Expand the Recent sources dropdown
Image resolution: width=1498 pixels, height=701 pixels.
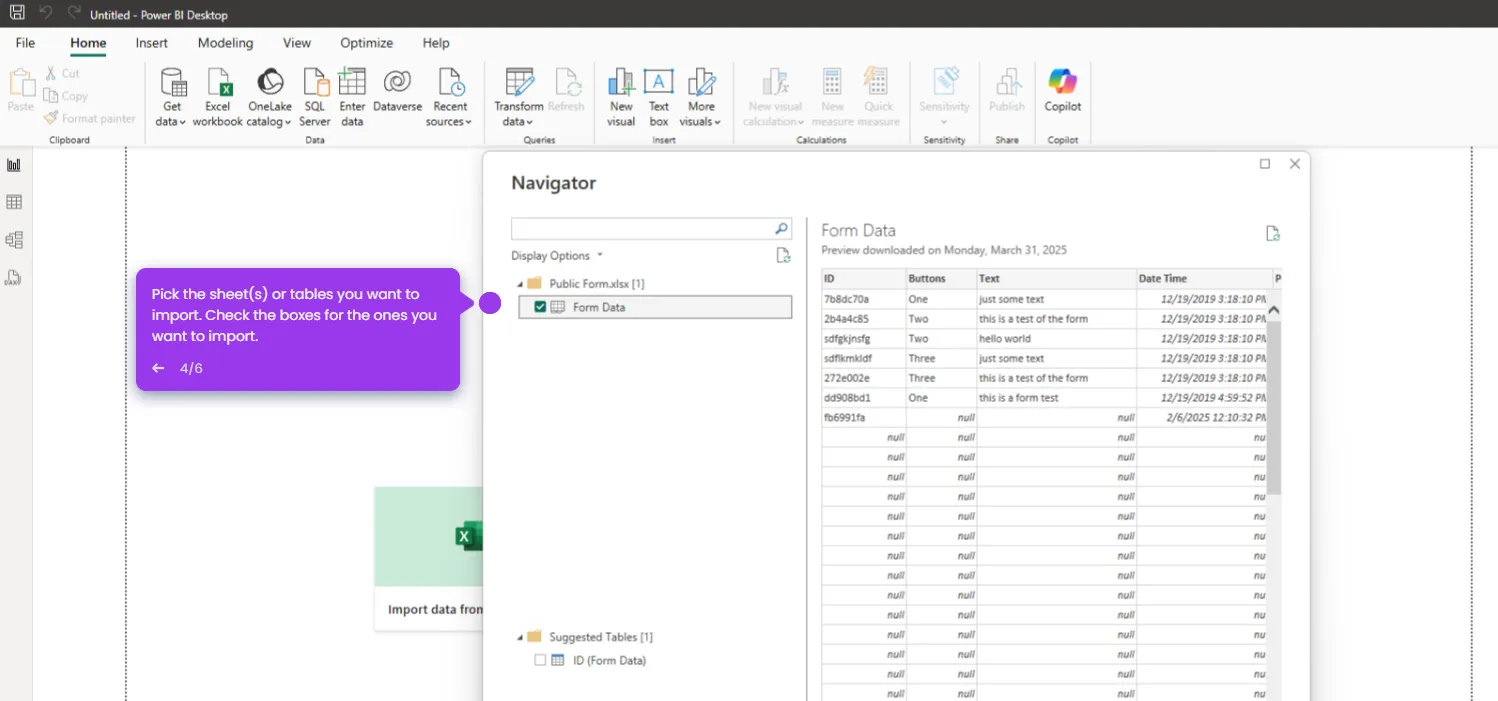pyautogui.click(x=449, y=98)
